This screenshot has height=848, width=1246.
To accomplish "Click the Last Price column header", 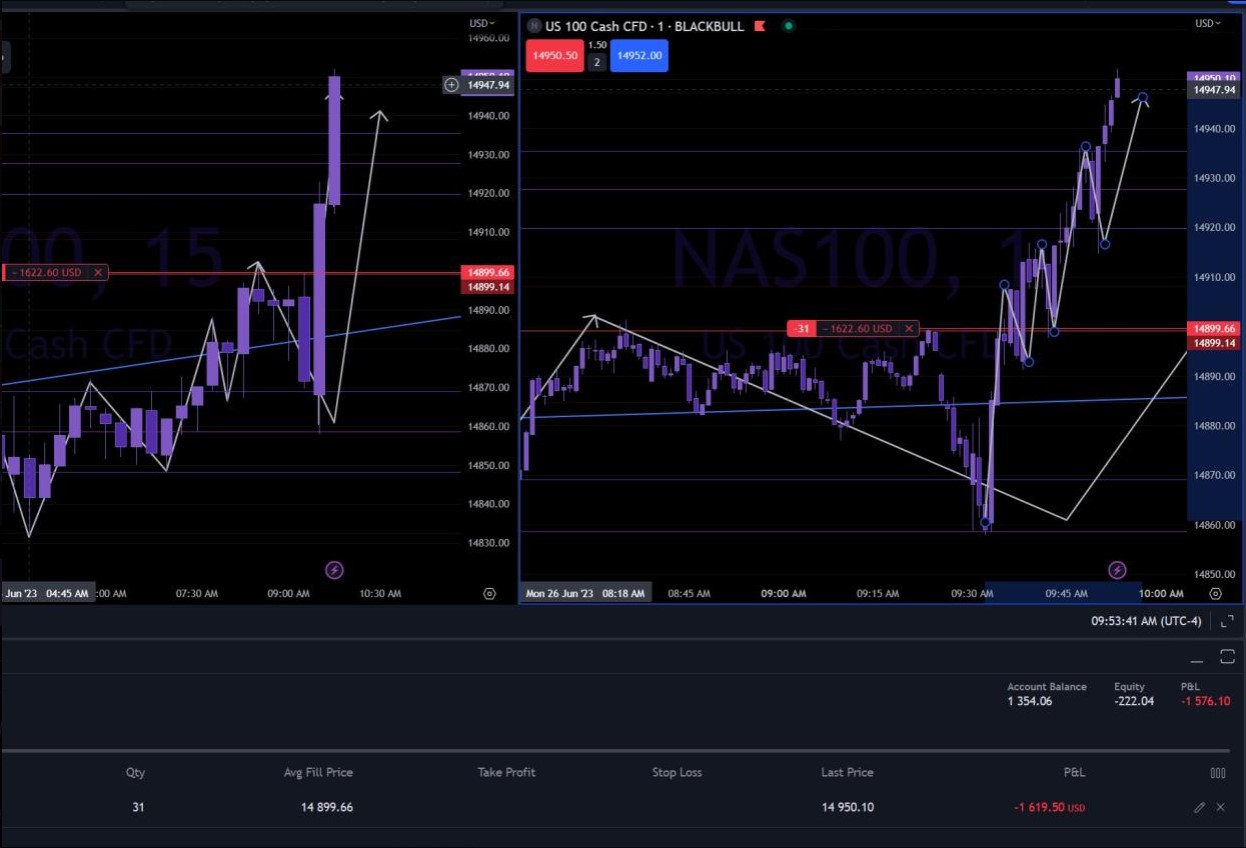I will 847,772.
